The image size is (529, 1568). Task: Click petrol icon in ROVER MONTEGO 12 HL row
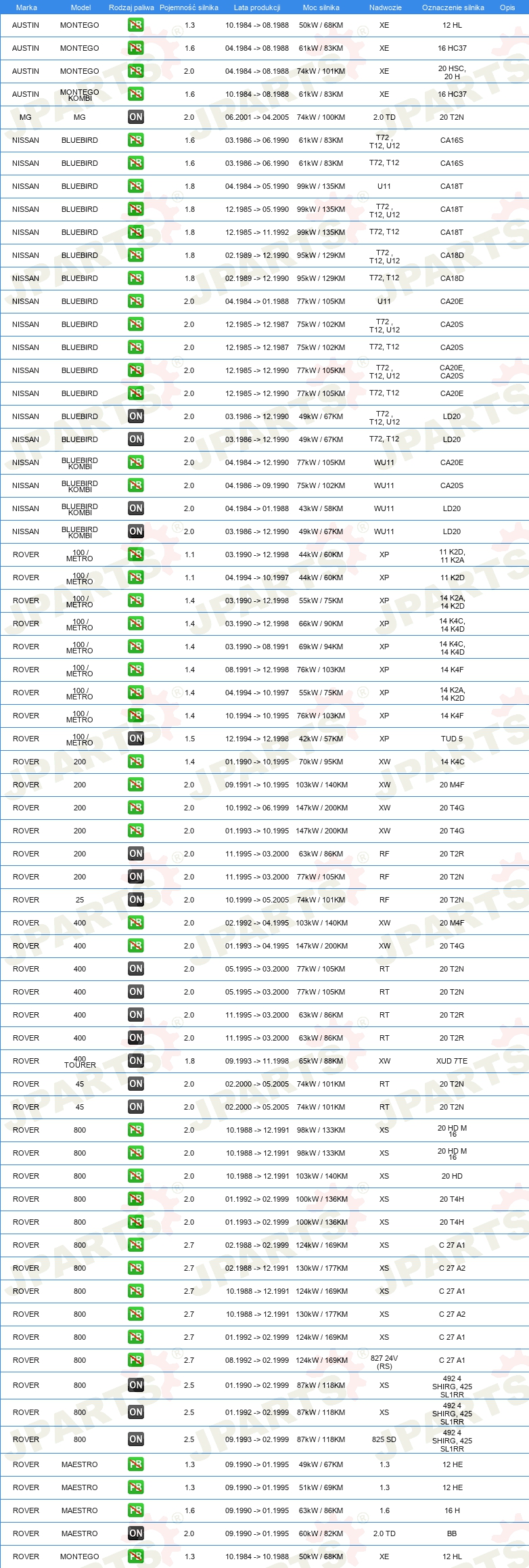click(x=136, y=1556)
